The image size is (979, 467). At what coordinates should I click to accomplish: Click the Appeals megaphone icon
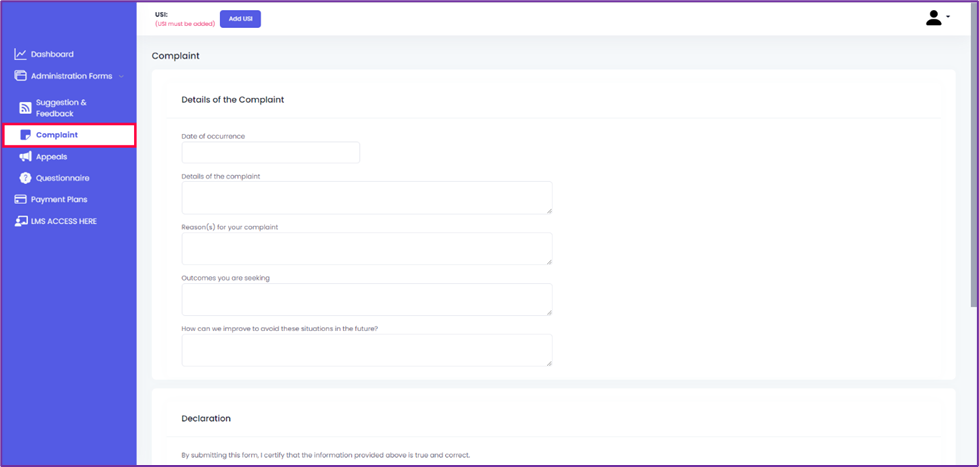click(x=25, y=157)
